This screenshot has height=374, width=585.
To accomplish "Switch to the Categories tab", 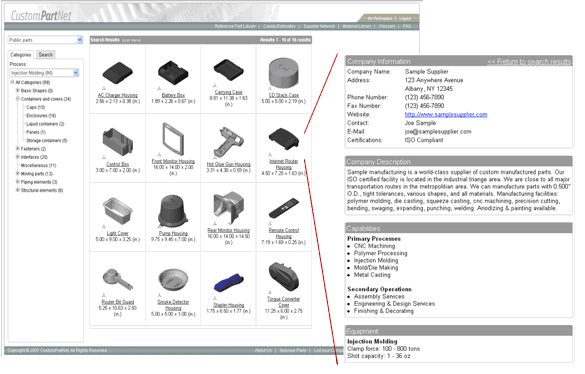I will pos(21,54).
